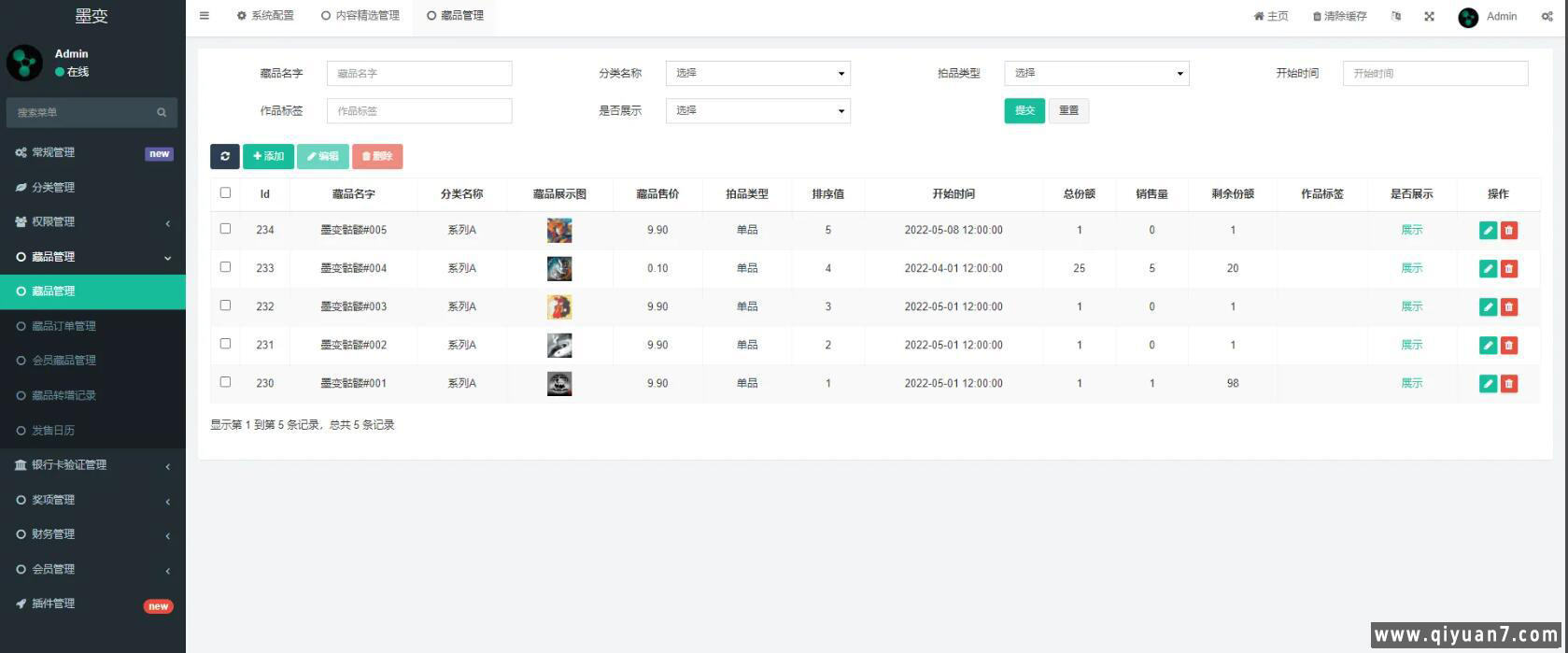Click the red trash icon for row 230
This screenshot has width=1568, height=653.
tap(1508, 384)
